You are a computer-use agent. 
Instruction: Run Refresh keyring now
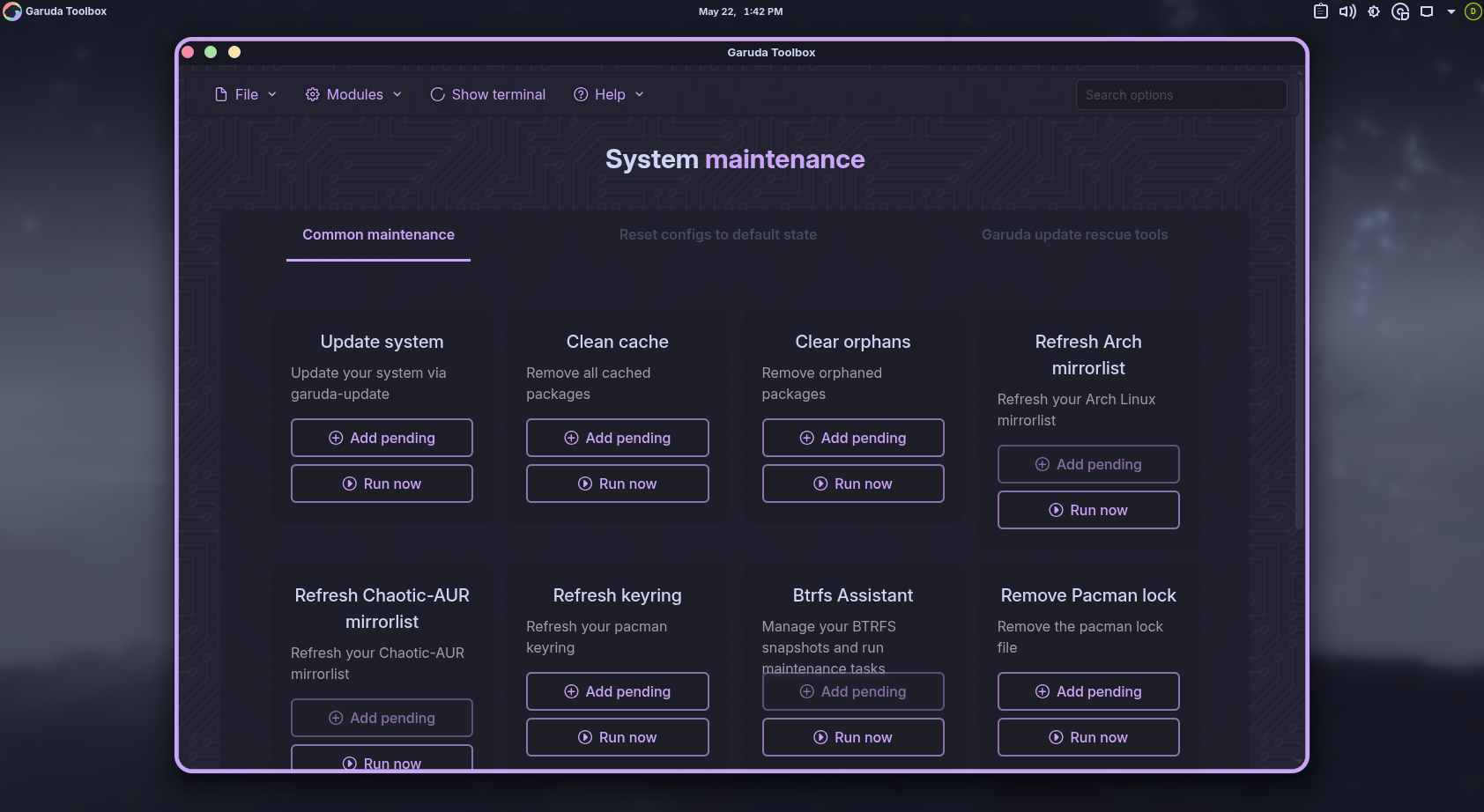617,737
